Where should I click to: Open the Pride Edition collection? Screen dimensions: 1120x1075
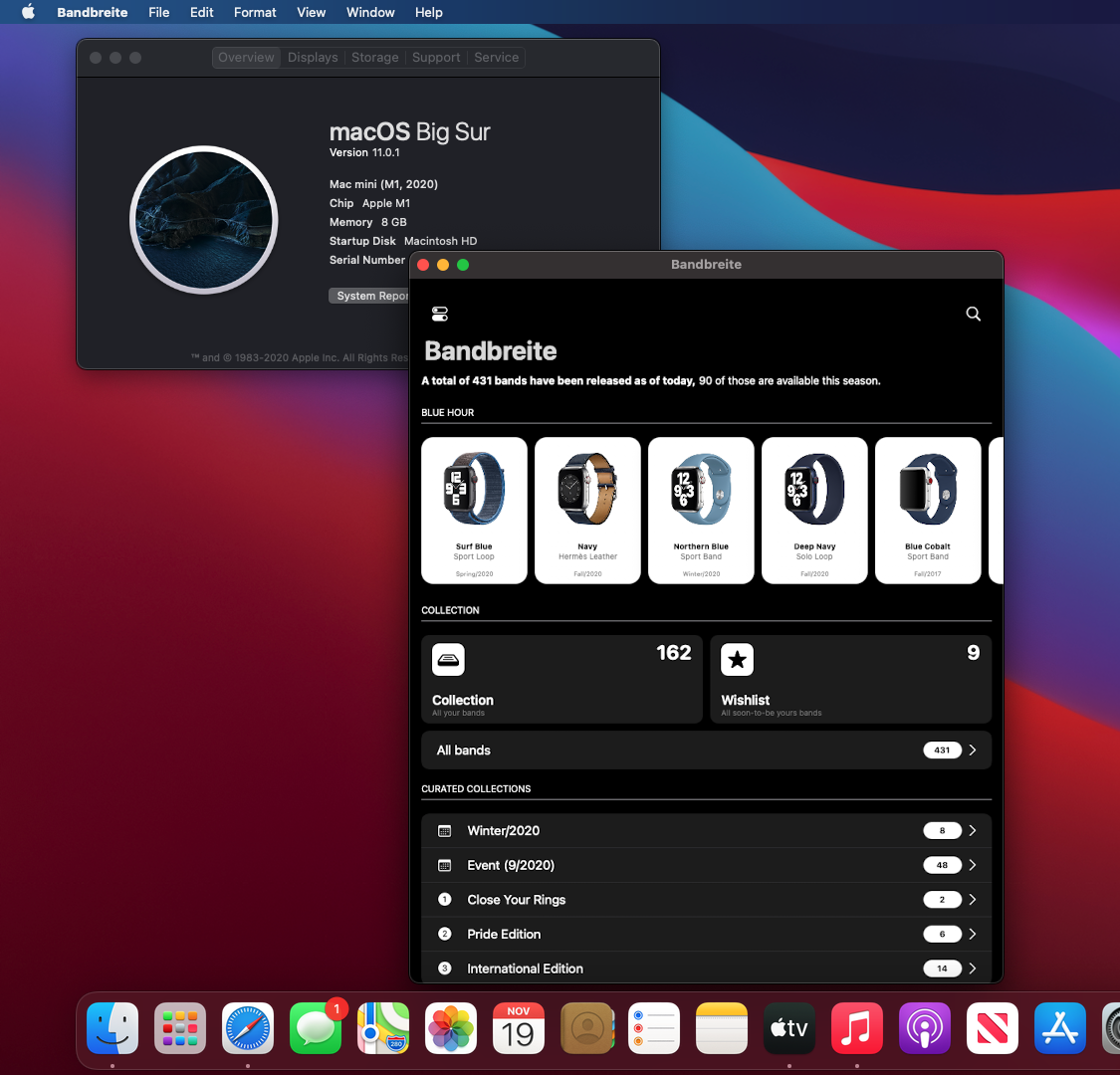(x=707, y=934)
